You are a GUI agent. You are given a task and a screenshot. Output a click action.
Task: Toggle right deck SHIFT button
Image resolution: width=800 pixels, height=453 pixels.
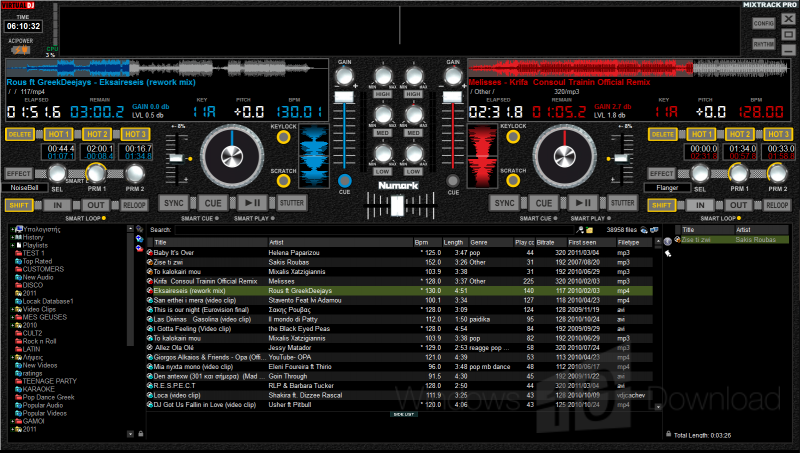coord(661,205)
